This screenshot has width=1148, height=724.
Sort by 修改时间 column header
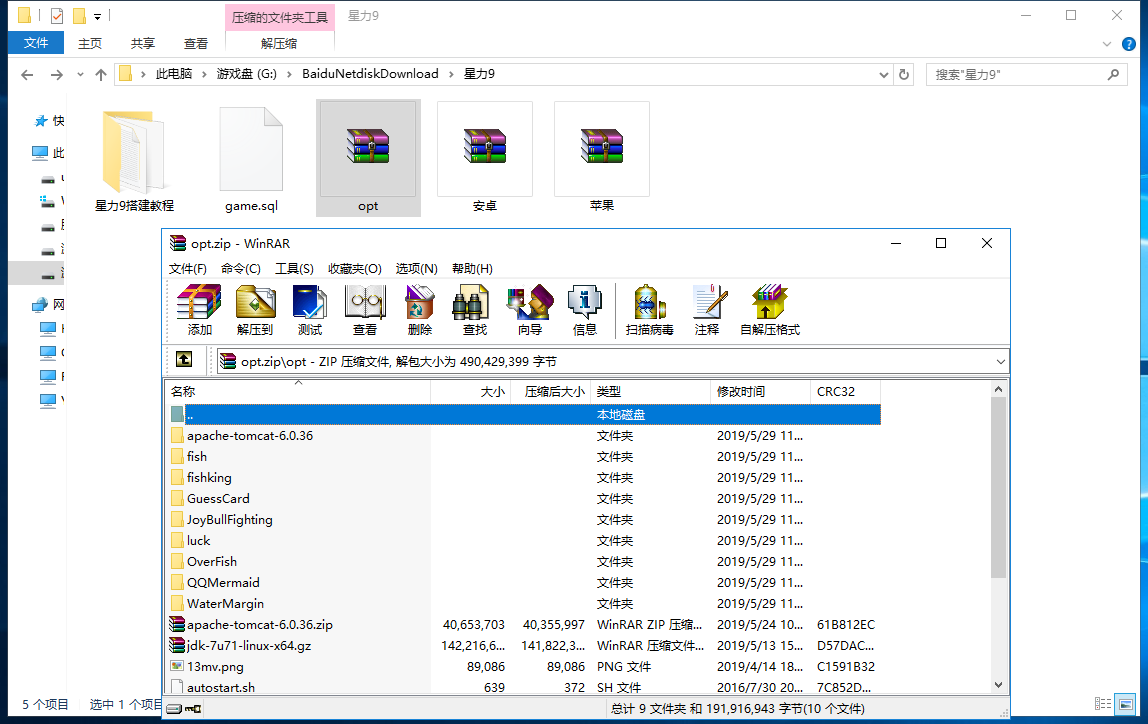(760, 392)
